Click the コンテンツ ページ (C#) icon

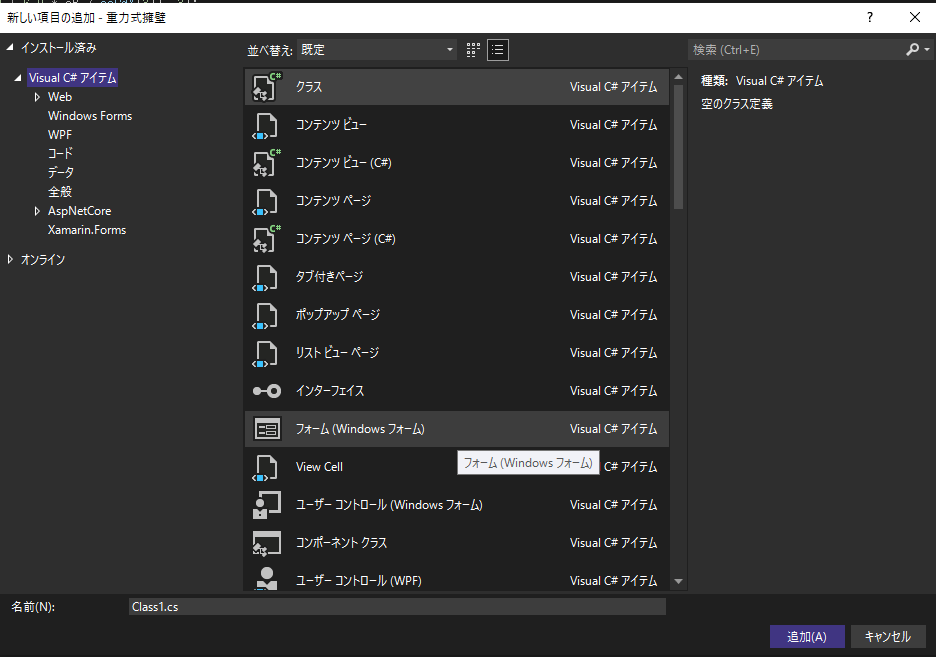click(x=267, y=239)
